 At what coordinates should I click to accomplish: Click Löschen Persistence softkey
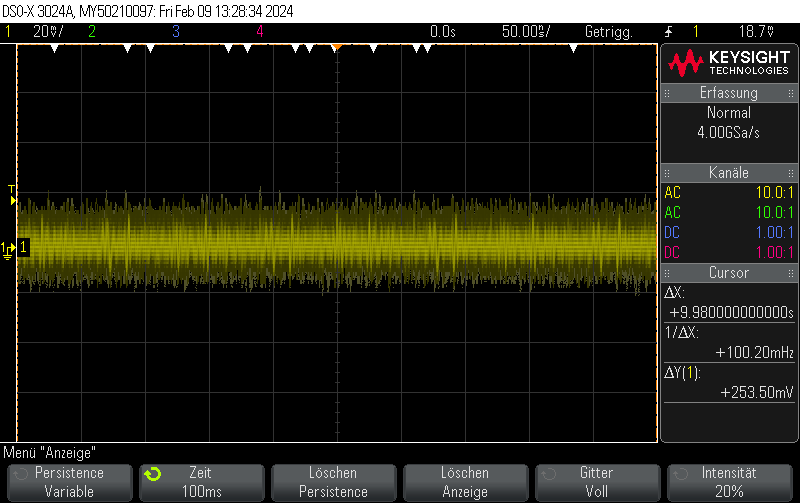point(334,482)
